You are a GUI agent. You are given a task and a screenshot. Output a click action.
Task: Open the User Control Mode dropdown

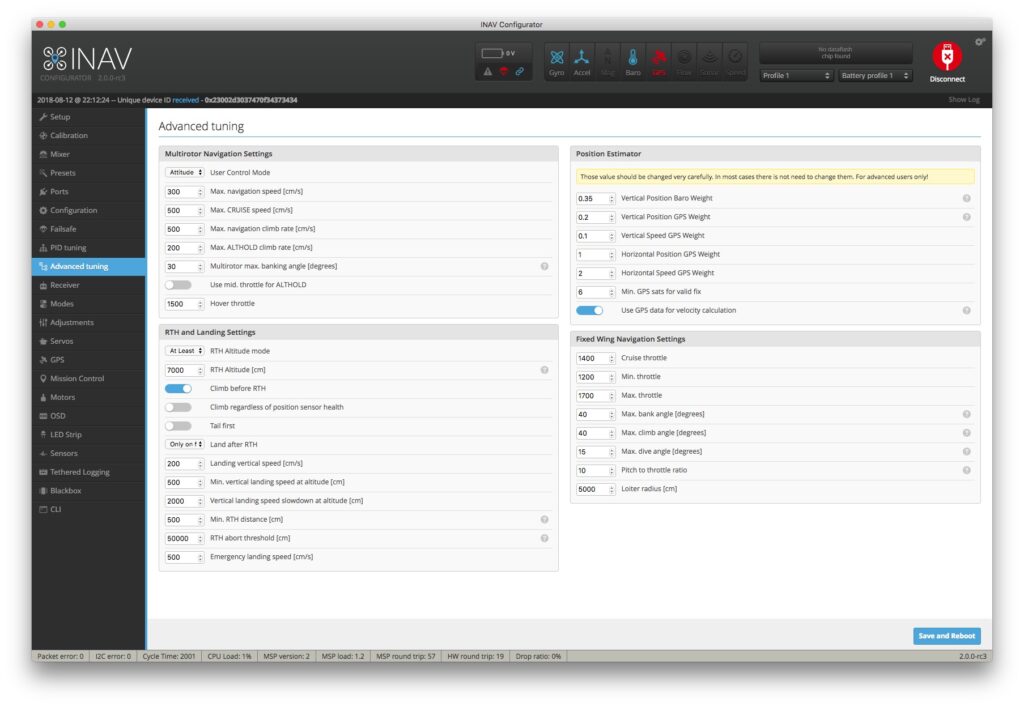pyautogui.click(x=185, y=173)
